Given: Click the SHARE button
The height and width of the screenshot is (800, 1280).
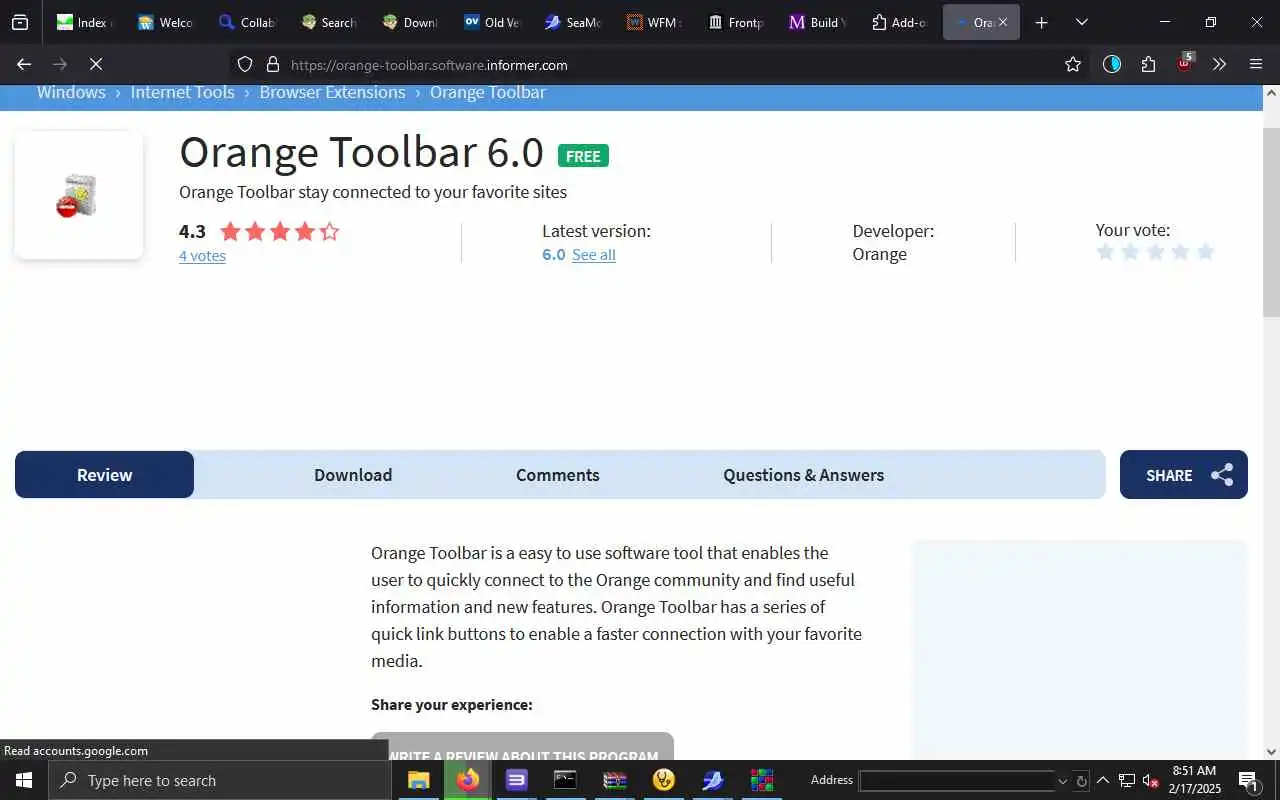Looking at the screenshot, I should 1184,475.
